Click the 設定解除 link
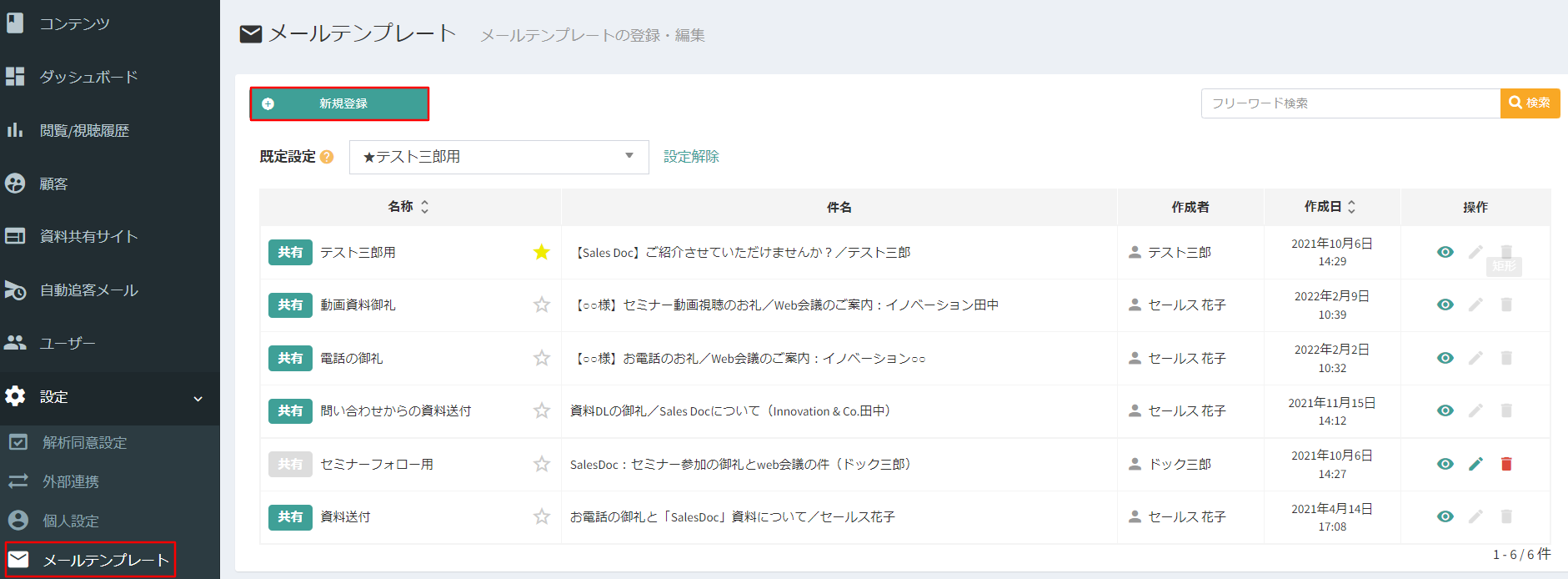Viewport: 1568px width, 579px height. pyautogui.click(x=691, y=157)
